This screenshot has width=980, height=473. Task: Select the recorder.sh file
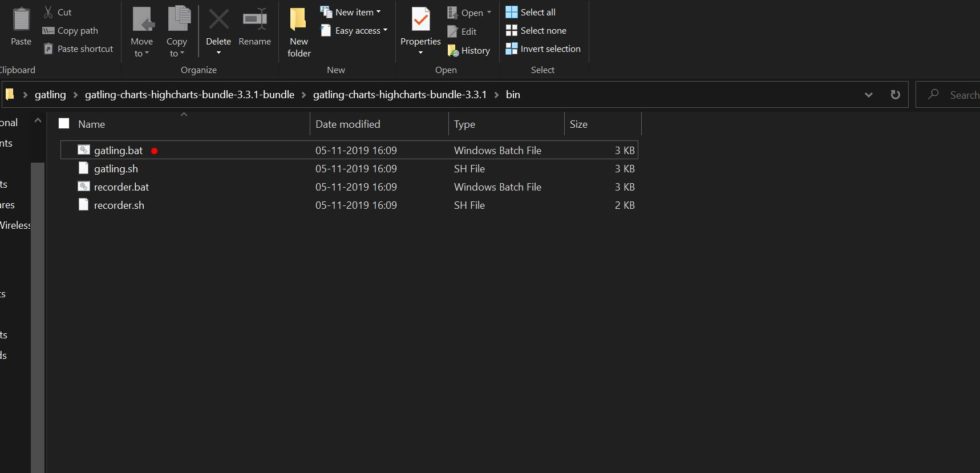tap(119, 205)
